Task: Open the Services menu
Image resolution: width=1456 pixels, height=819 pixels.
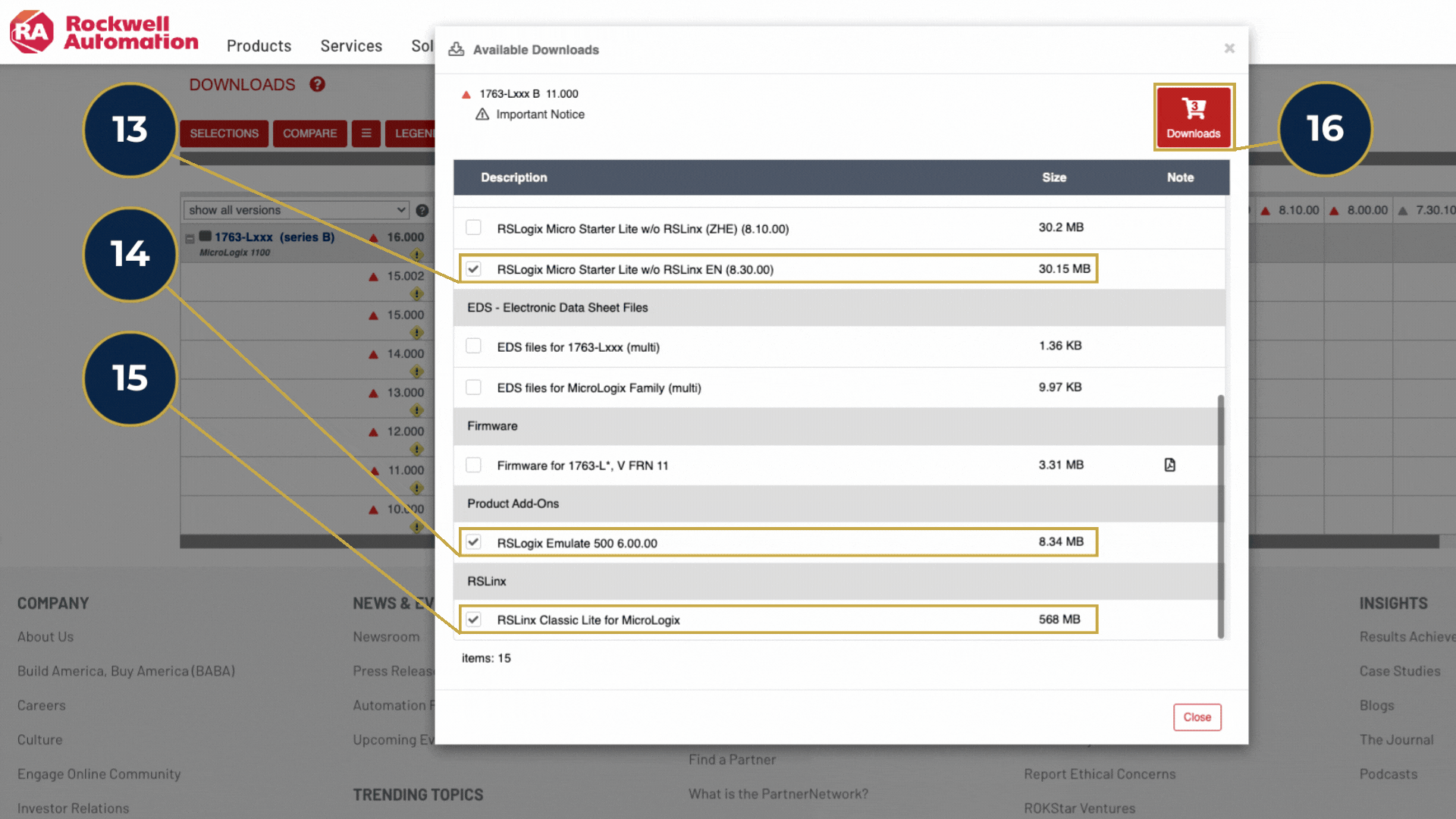Action: point(350,46)
